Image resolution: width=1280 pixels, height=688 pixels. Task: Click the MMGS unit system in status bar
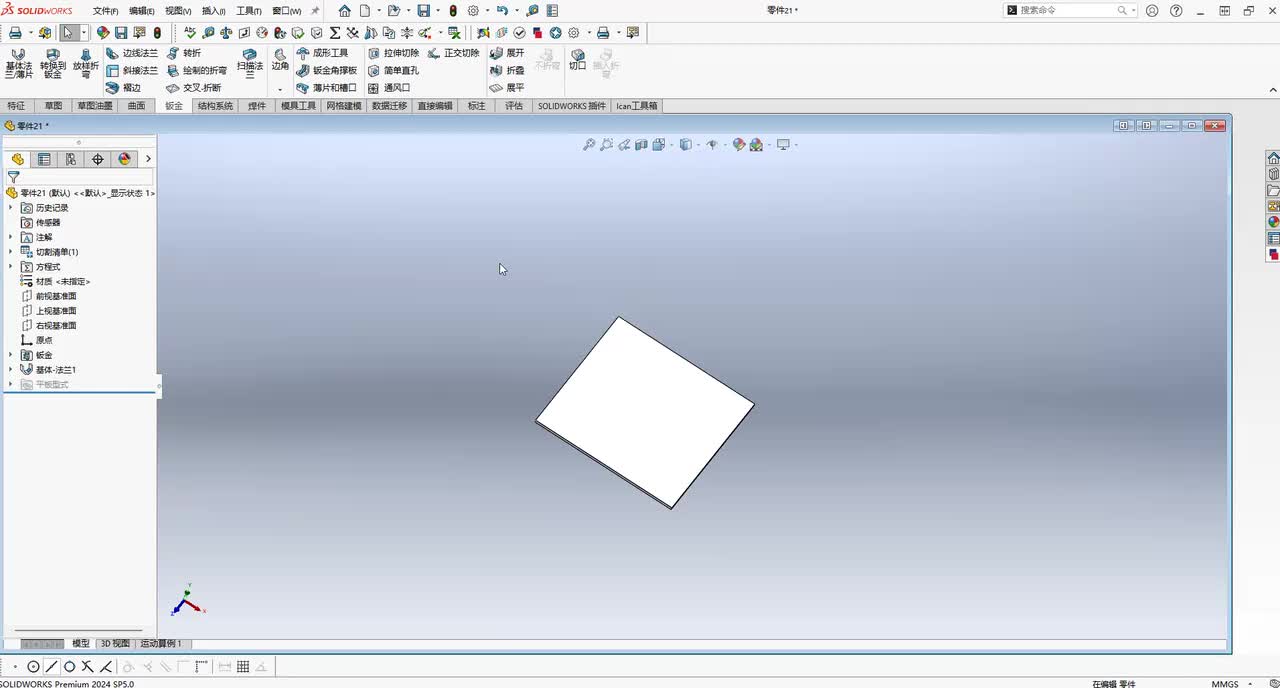click(x=1225, y=684)
